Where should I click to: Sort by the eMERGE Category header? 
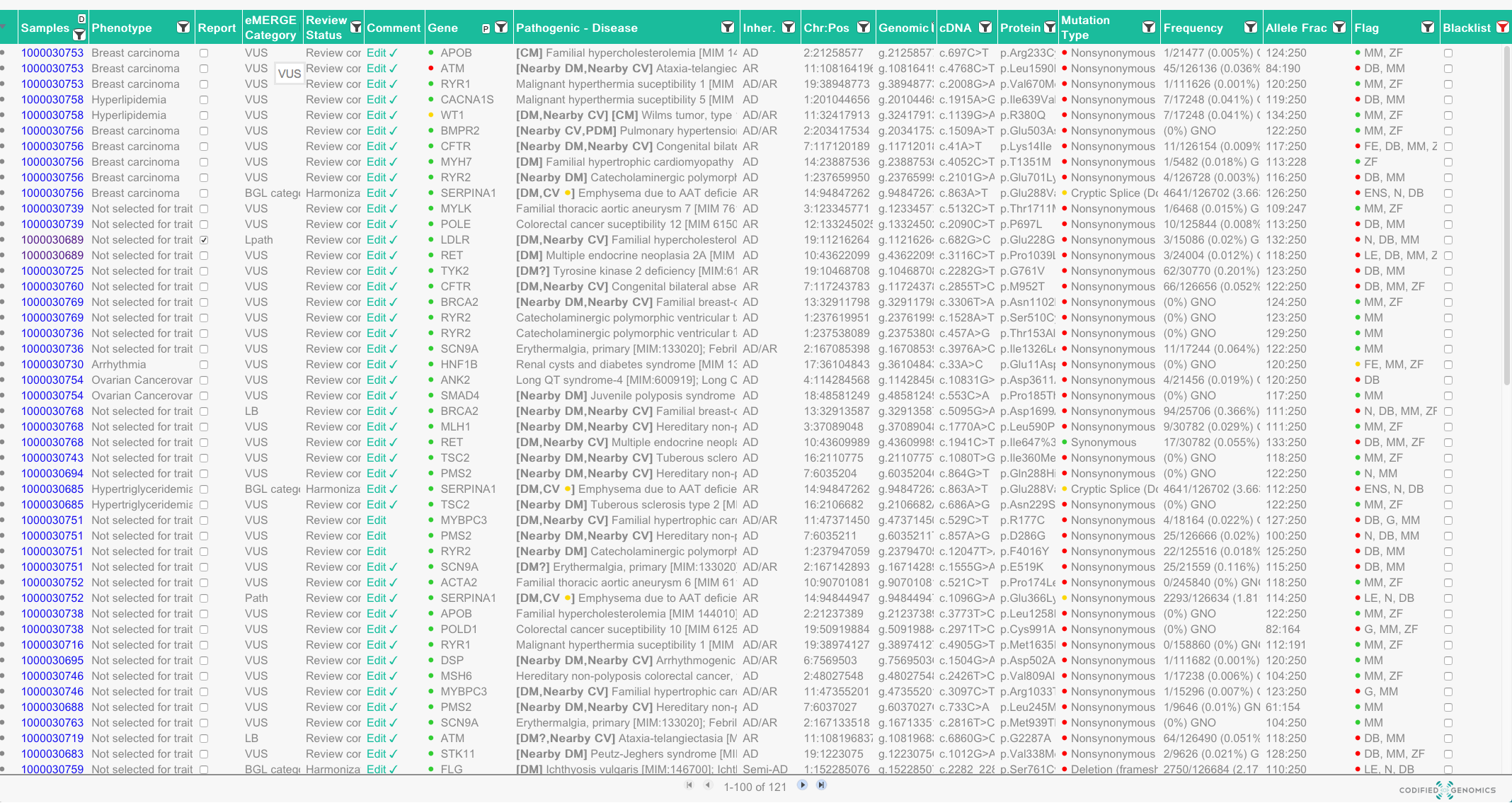[270, 28]
